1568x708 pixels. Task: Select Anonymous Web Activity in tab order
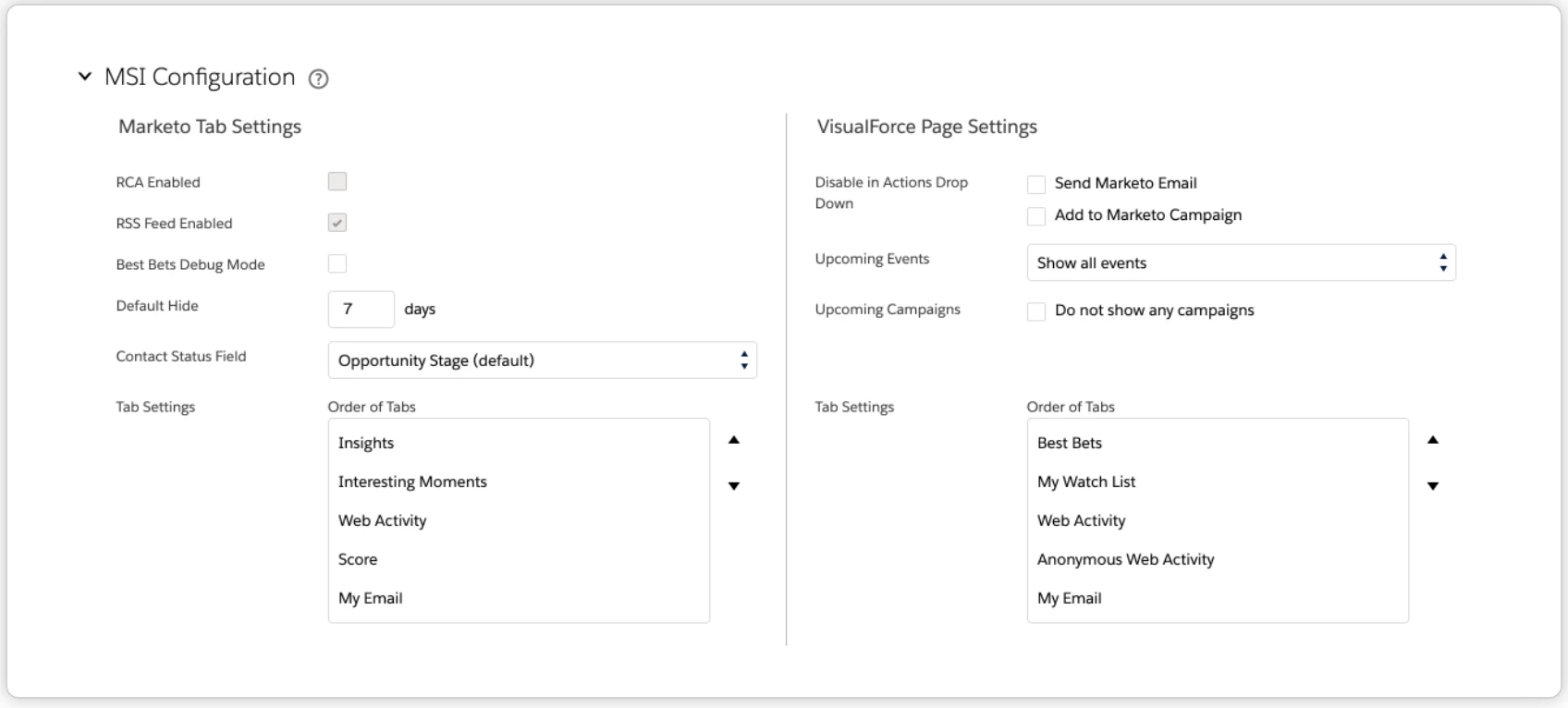[1218, 559]
